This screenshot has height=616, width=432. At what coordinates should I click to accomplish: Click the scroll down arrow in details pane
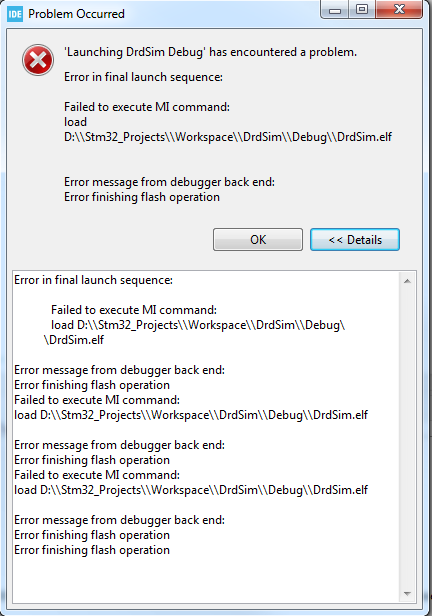click(x=407, y=594)
